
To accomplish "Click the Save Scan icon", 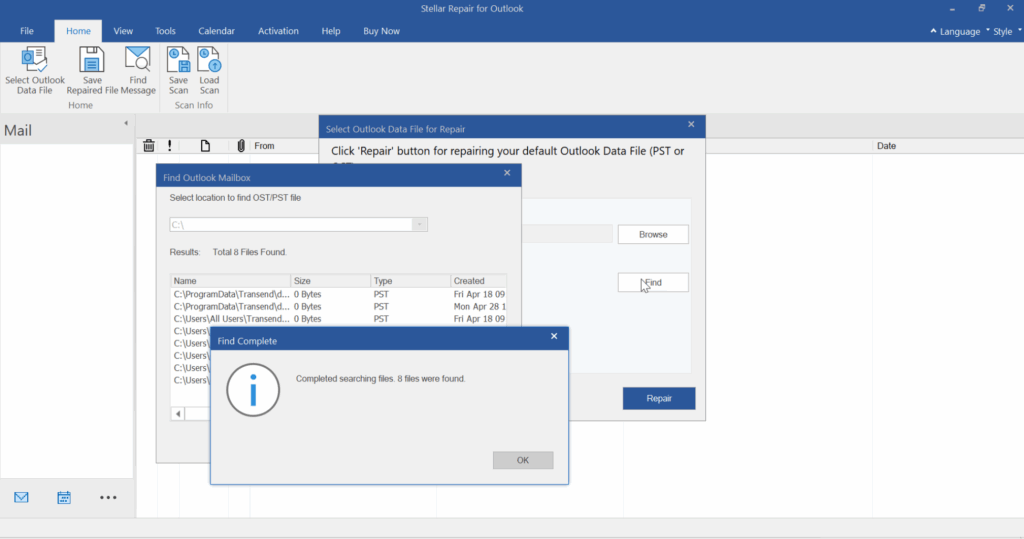I will (178, 60).
